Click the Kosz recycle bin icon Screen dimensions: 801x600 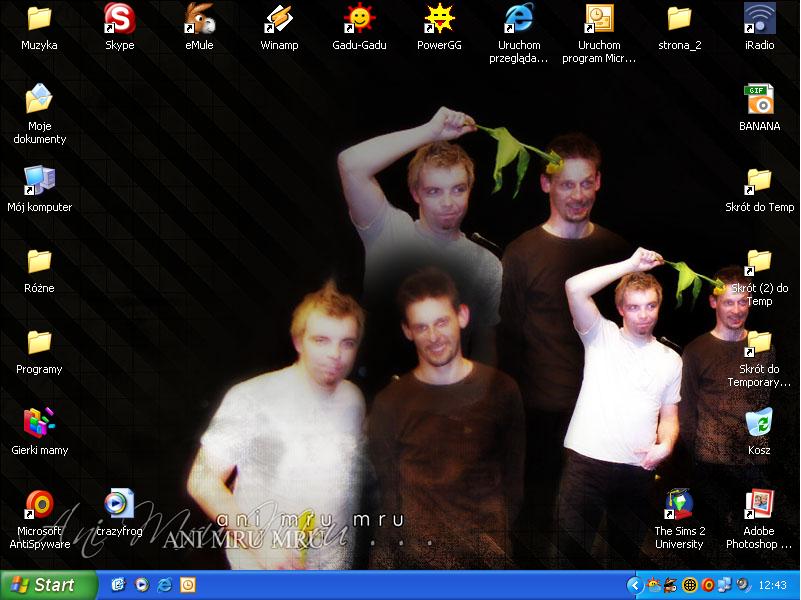click(759, 432)
